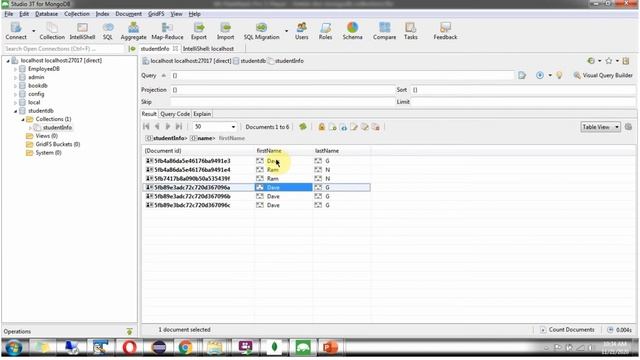Open the Compare tool

coord(384,31)
